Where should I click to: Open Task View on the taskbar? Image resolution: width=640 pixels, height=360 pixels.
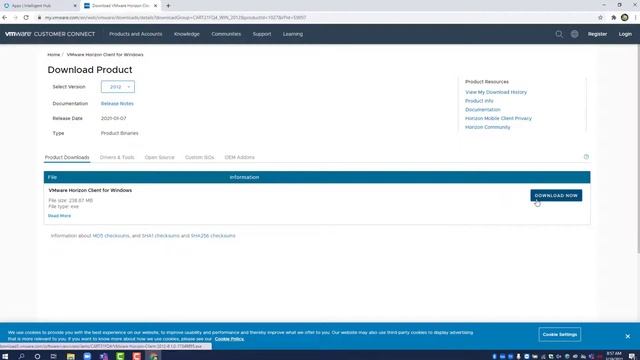53,356
